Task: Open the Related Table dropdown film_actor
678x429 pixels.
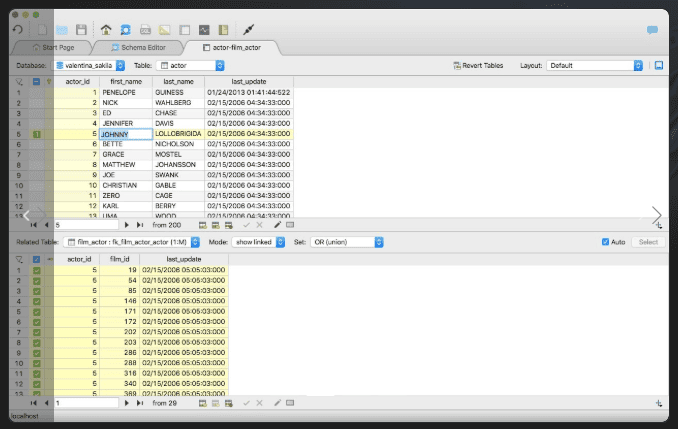Action: (131, 242)
